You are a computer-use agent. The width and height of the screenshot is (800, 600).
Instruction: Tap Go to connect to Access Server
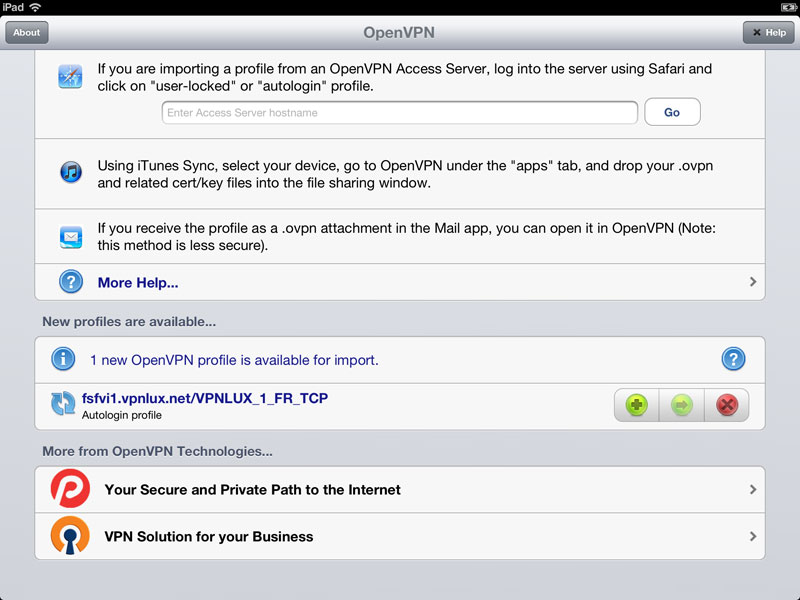[672, 112]
